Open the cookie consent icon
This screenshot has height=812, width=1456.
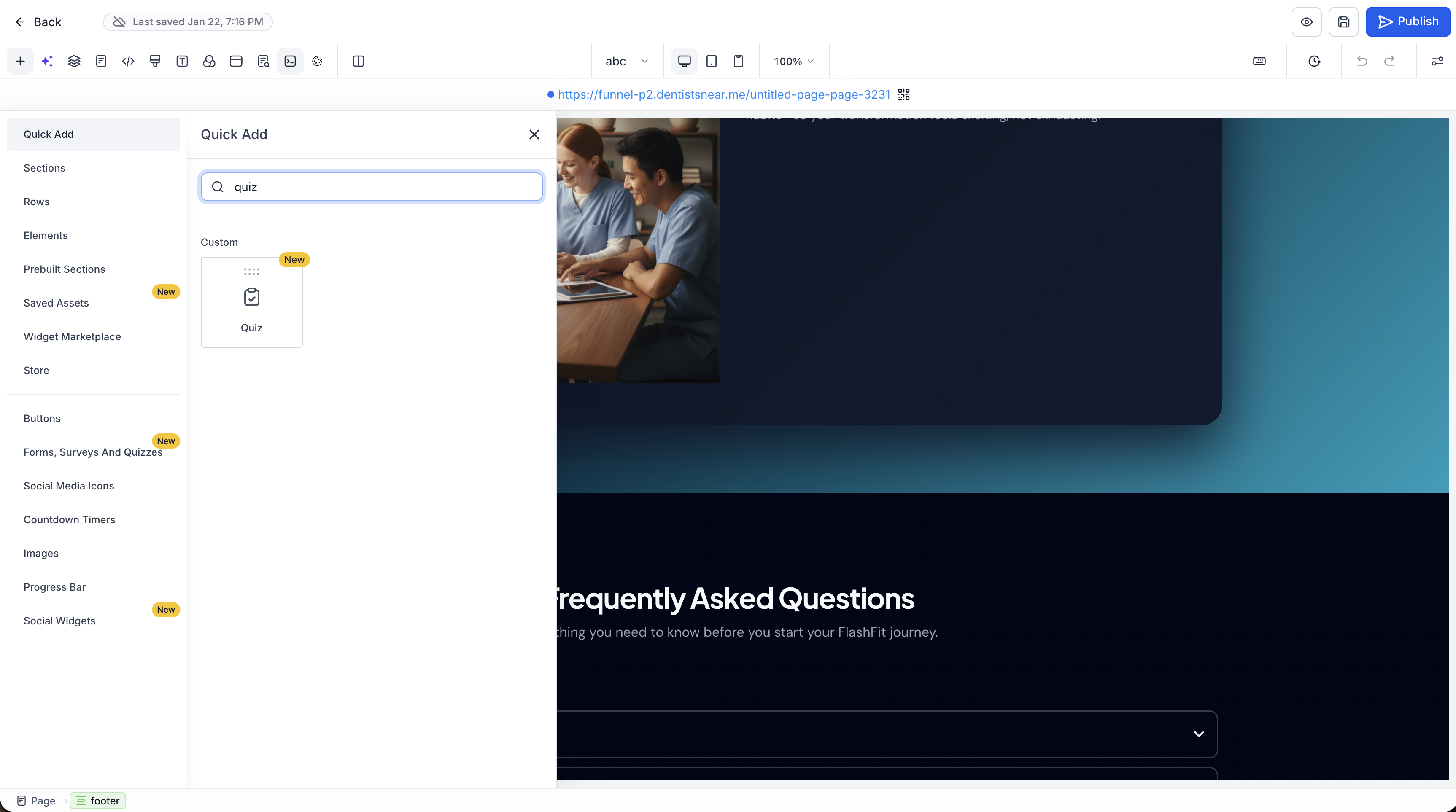[x=317, y=61]
